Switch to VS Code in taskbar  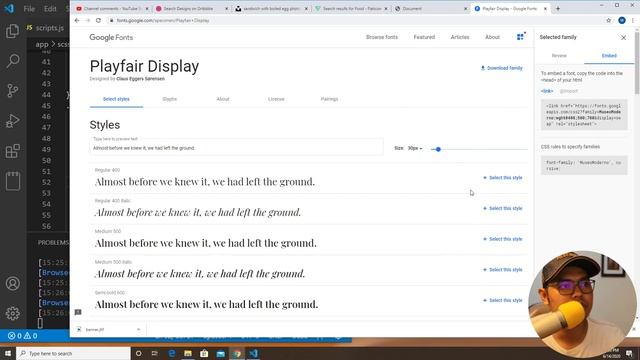click(x=253, y=353)
